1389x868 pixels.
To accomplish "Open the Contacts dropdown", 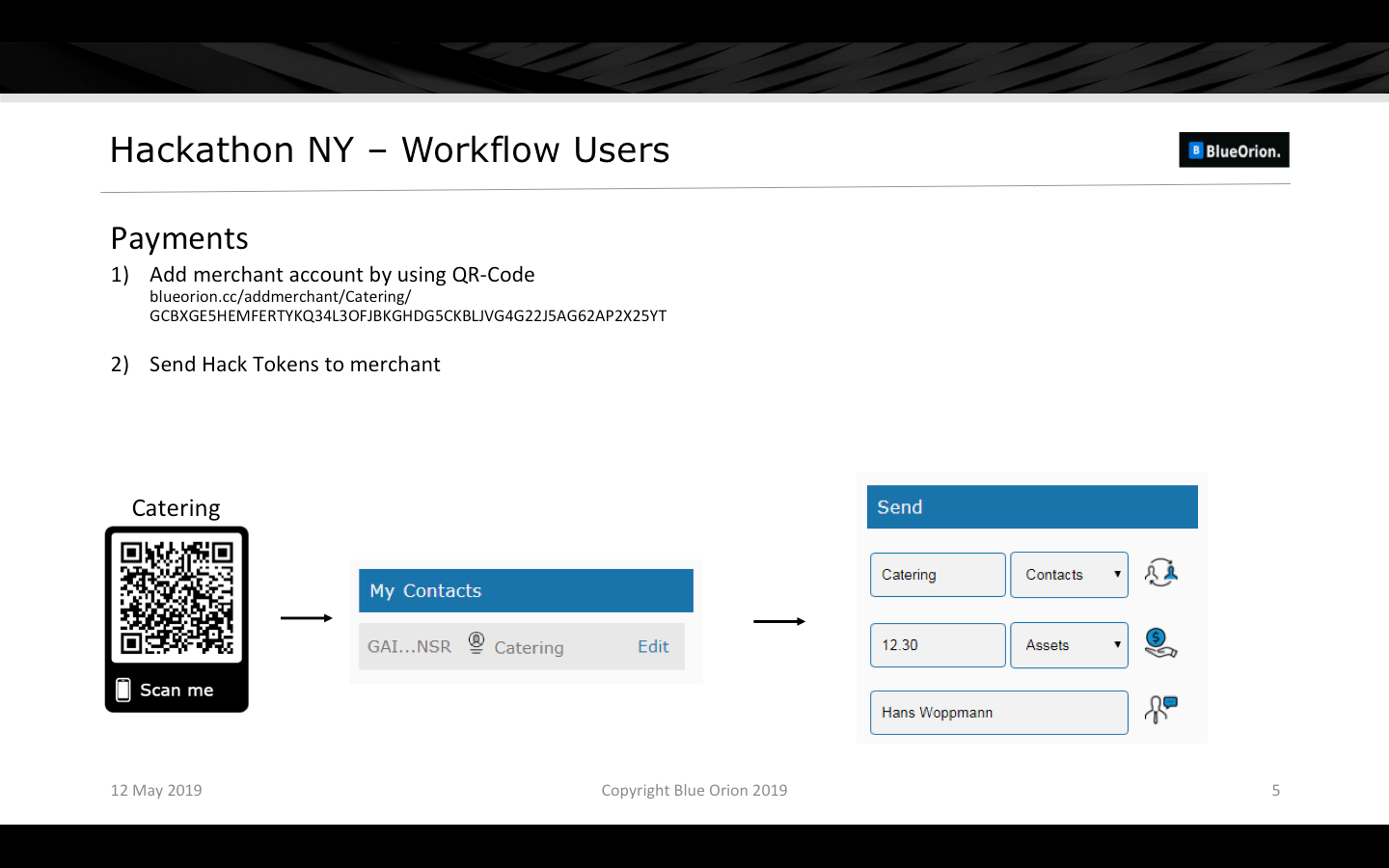I will [x=1069, y=575].
